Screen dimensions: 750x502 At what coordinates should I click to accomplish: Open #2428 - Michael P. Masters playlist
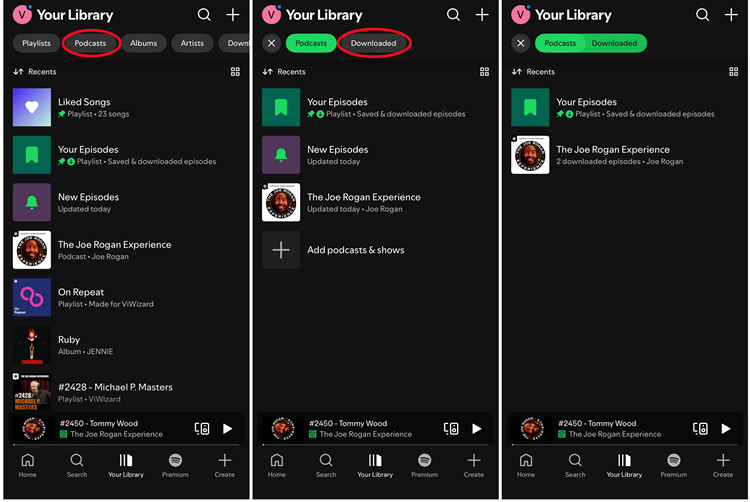click(126, 392)
